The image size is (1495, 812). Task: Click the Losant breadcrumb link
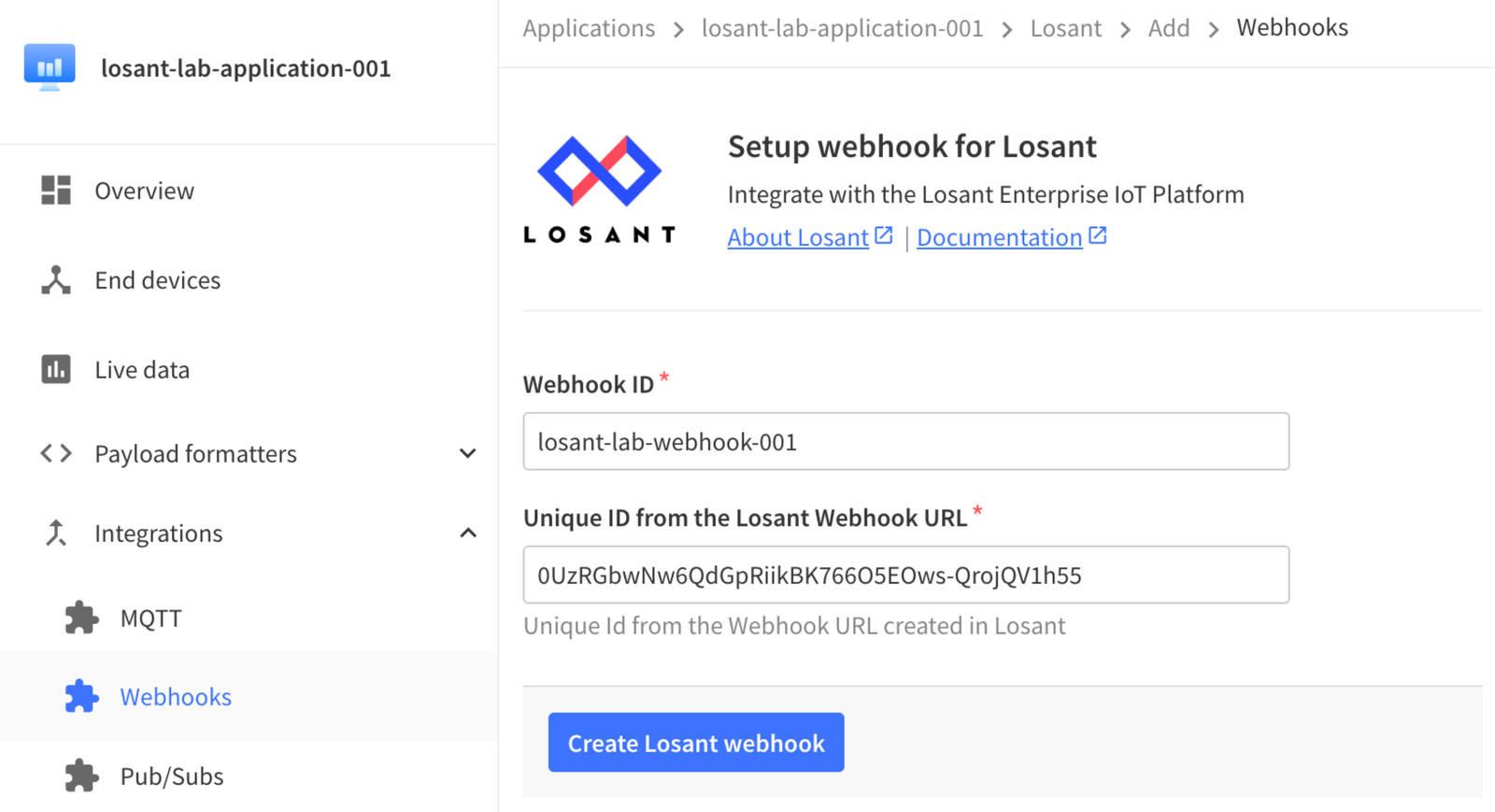click(1066, 28)
